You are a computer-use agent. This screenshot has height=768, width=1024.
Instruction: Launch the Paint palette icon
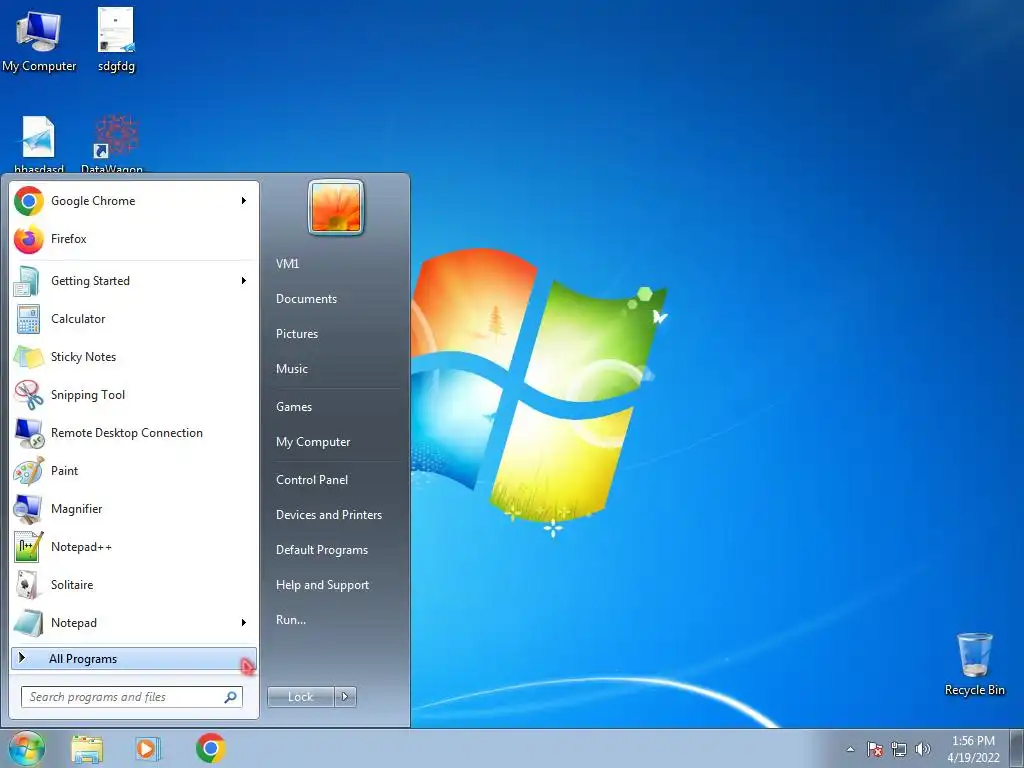coord(29,471)
